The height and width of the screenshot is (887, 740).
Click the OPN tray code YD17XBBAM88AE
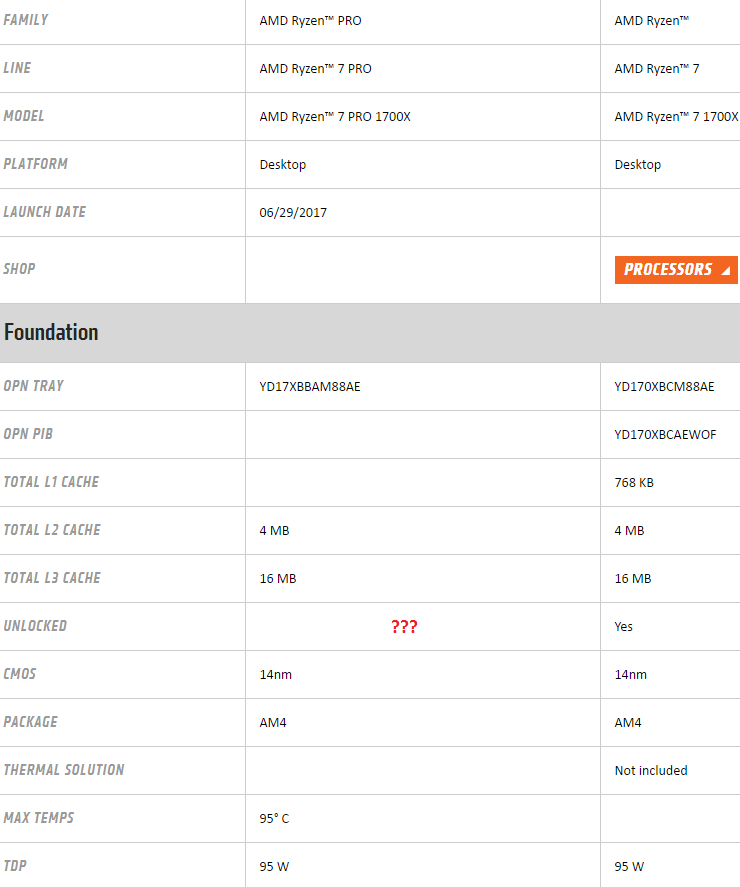pos(310,387)
